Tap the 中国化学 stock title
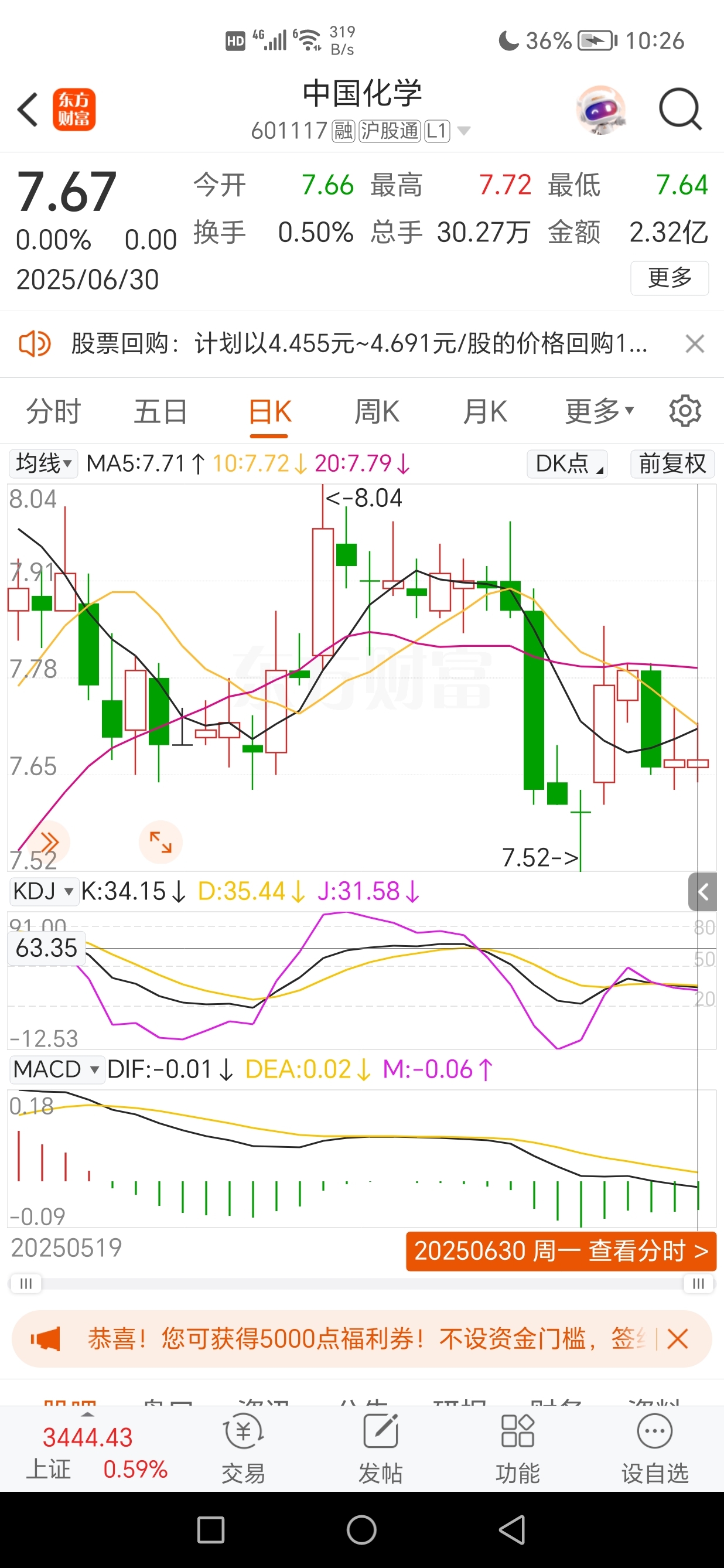Viewport: 724px width, 1568px height. click(x=362, y=93)
